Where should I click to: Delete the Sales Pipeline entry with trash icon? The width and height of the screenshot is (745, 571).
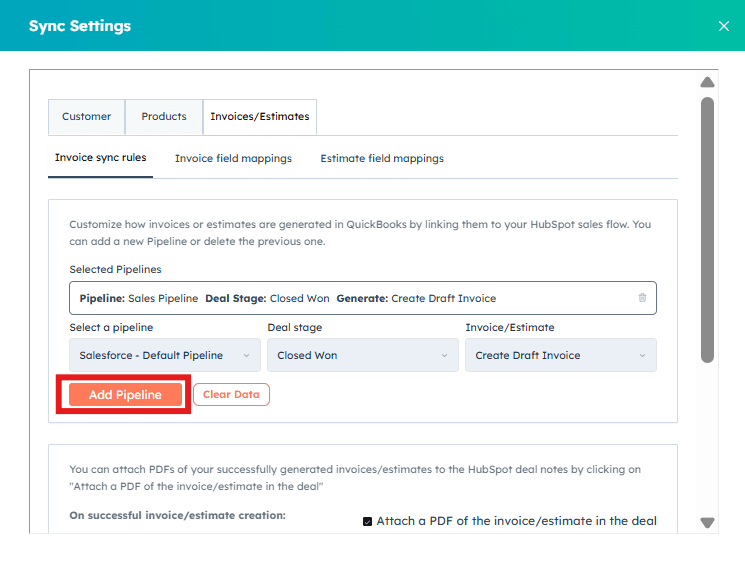(642, 298)
